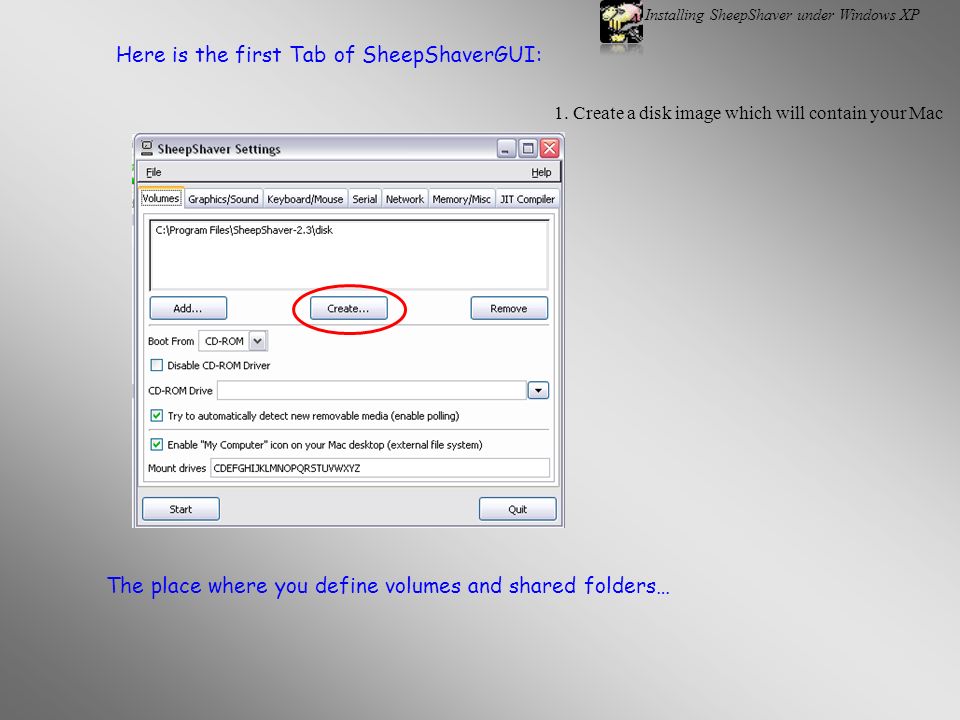Select the C:\Program Files\SheepShaver-2.3\disk volume entry
Screen dimensions: 960x720
tap(244, 230)
